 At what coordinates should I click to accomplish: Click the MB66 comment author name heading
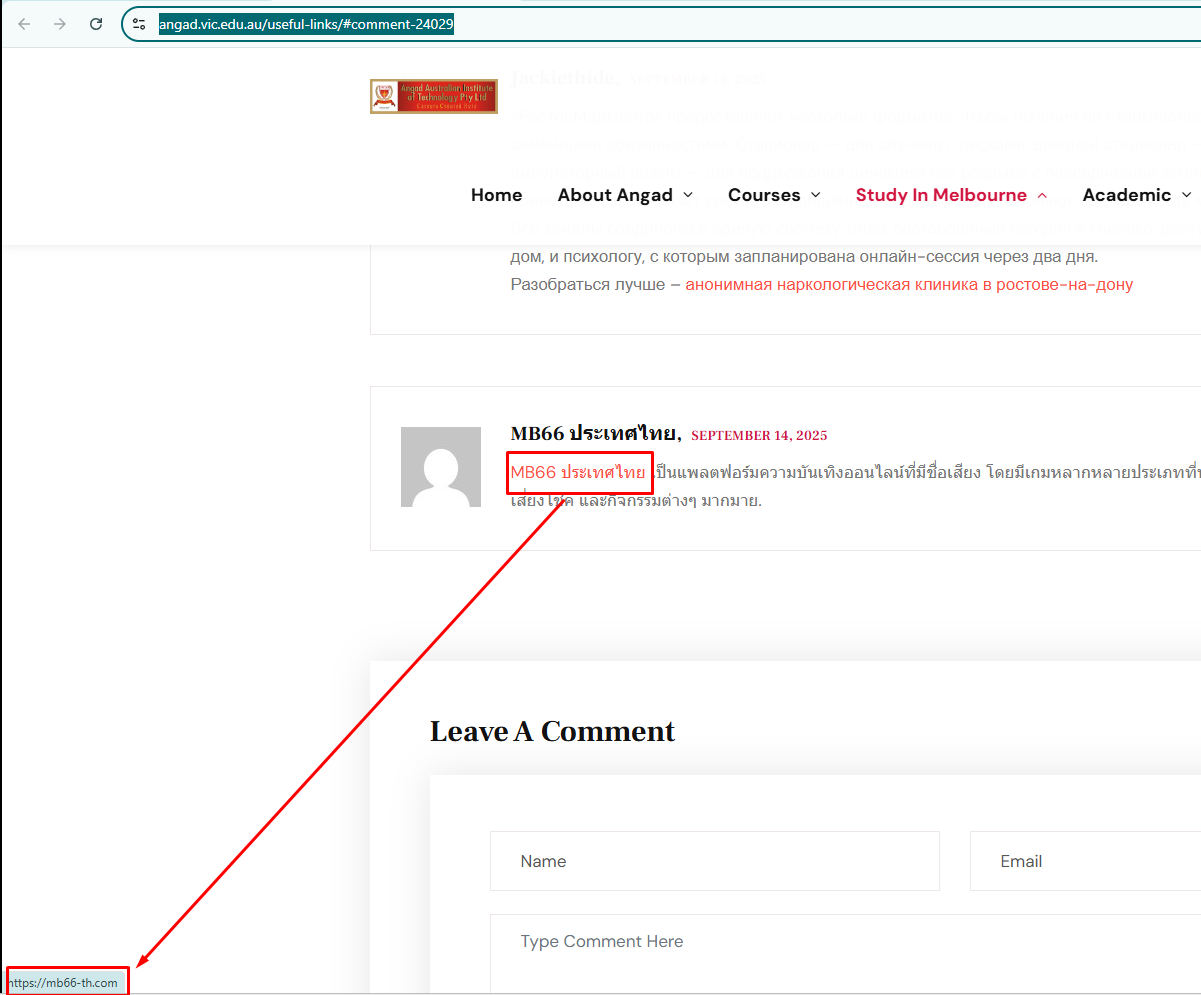tap(596, 434)
